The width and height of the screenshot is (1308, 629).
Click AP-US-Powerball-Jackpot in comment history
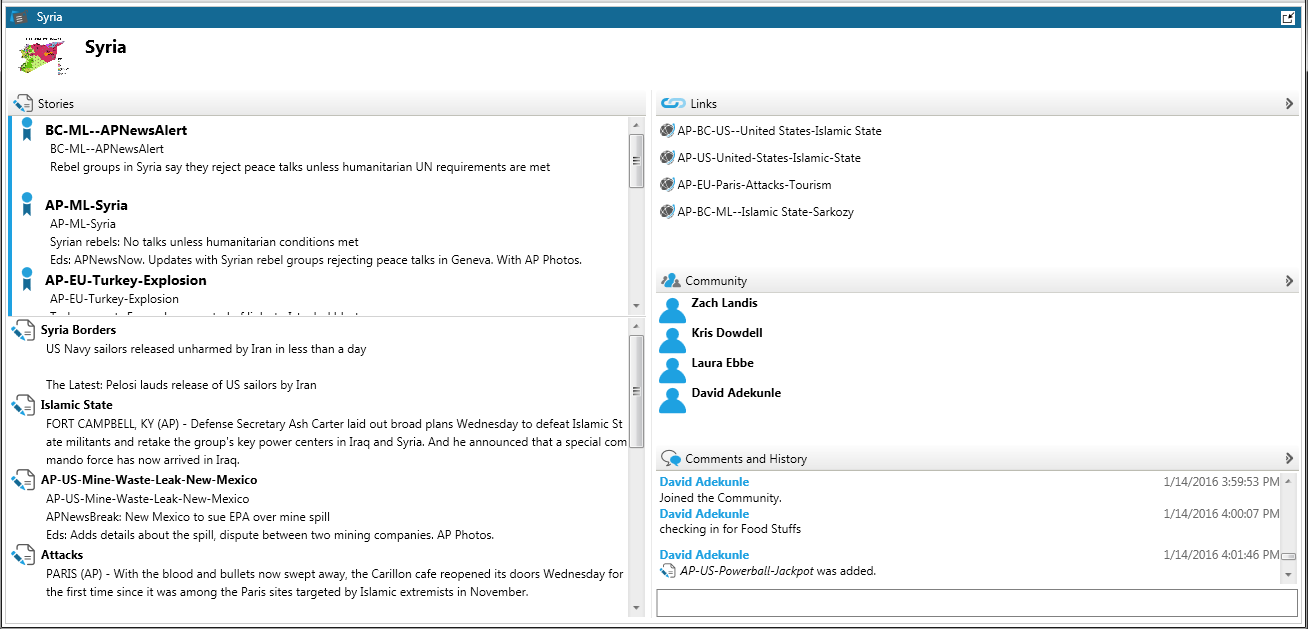(747, 571)
